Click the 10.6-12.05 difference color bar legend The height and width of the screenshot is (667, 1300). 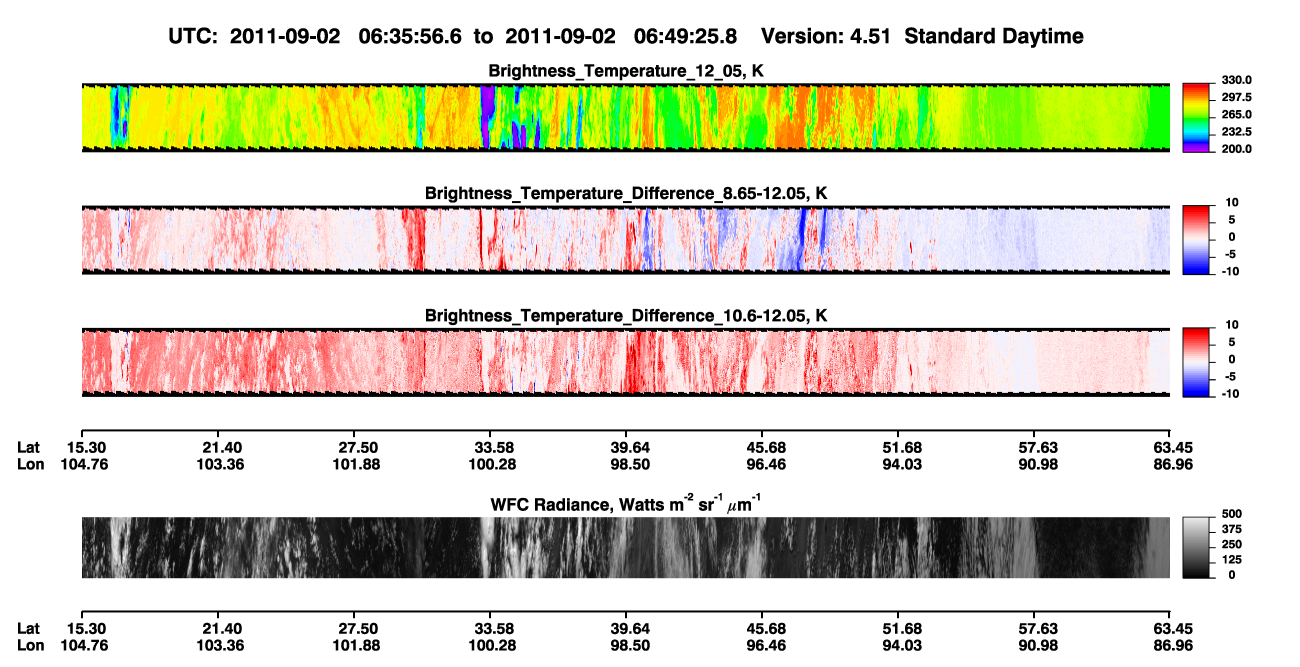tap(1196, 360)
